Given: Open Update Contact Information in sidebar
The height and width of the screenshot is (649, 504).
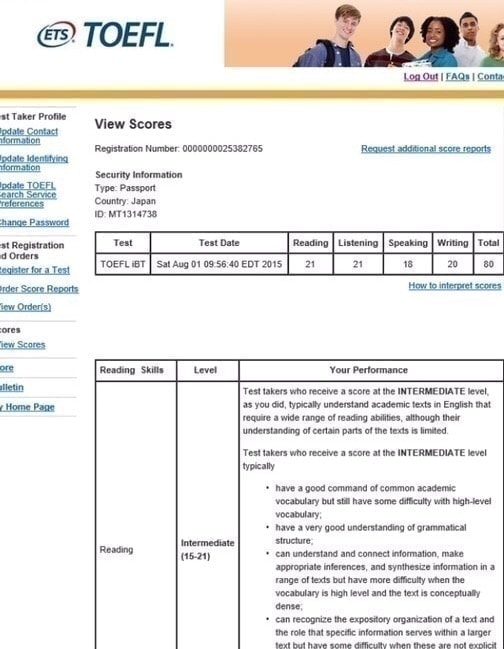Looking at the screenshot, I should (29, 136).
